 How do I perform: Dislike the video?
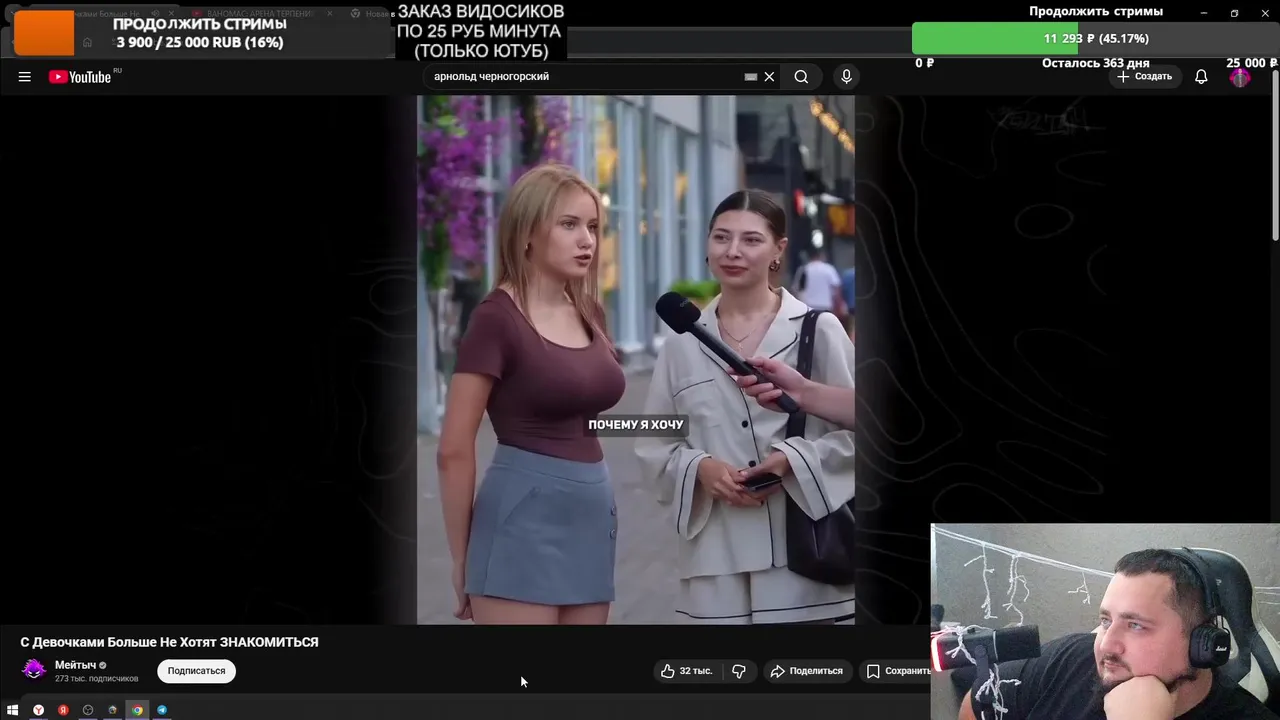point(739,671)
